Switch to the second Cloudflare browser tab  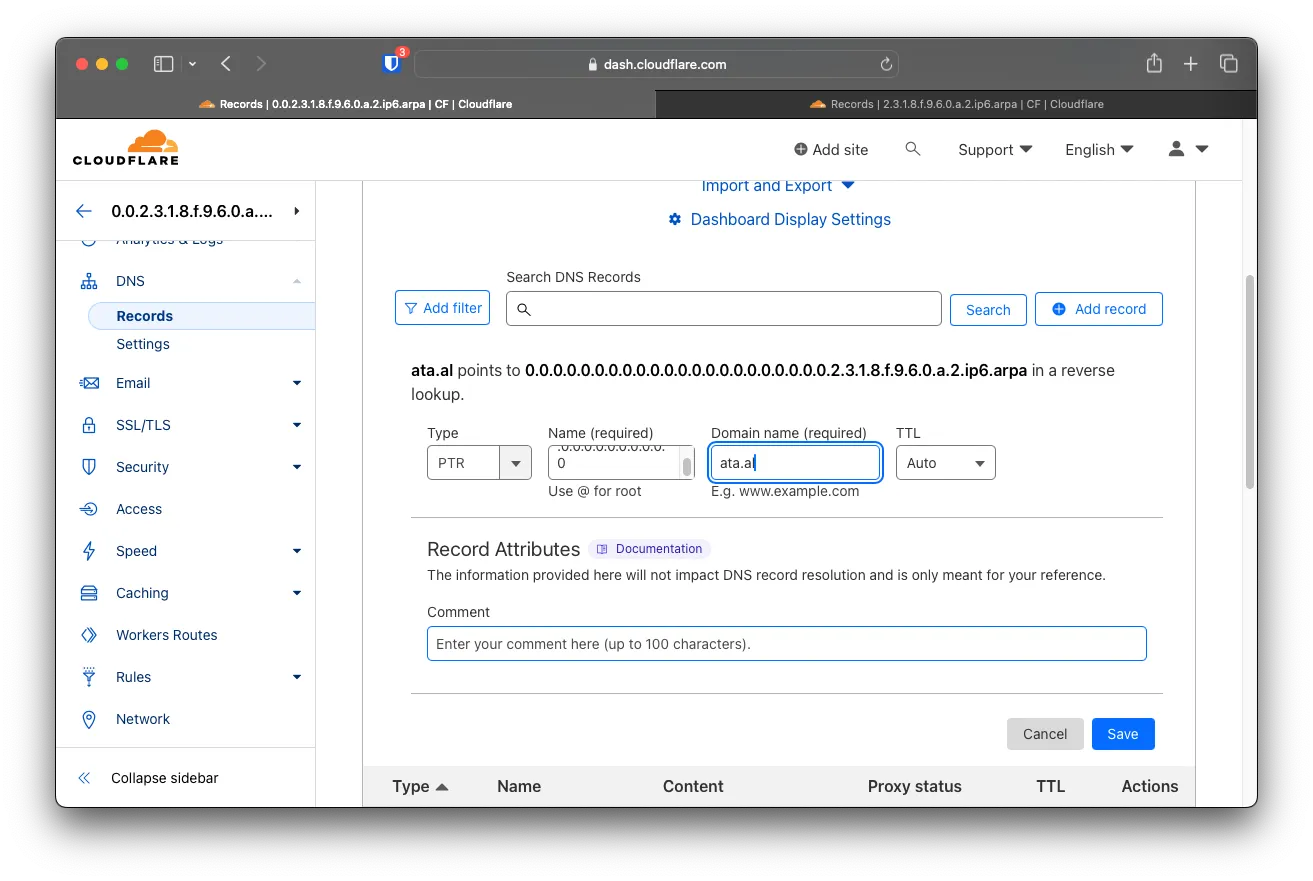coord(956,104)
